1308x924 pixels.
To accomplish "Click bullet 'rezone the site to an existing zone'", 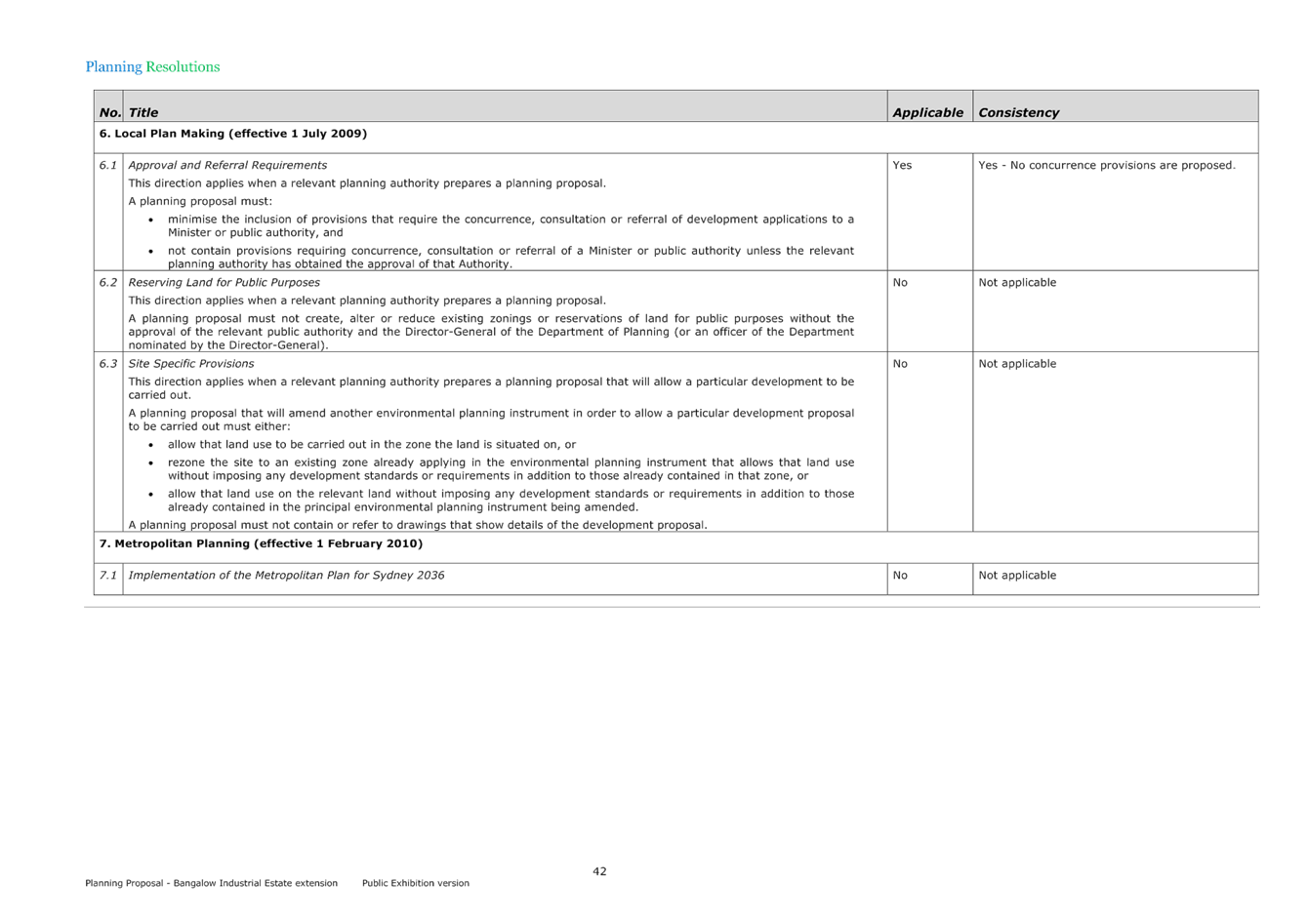I will click(x=511, y=469).
